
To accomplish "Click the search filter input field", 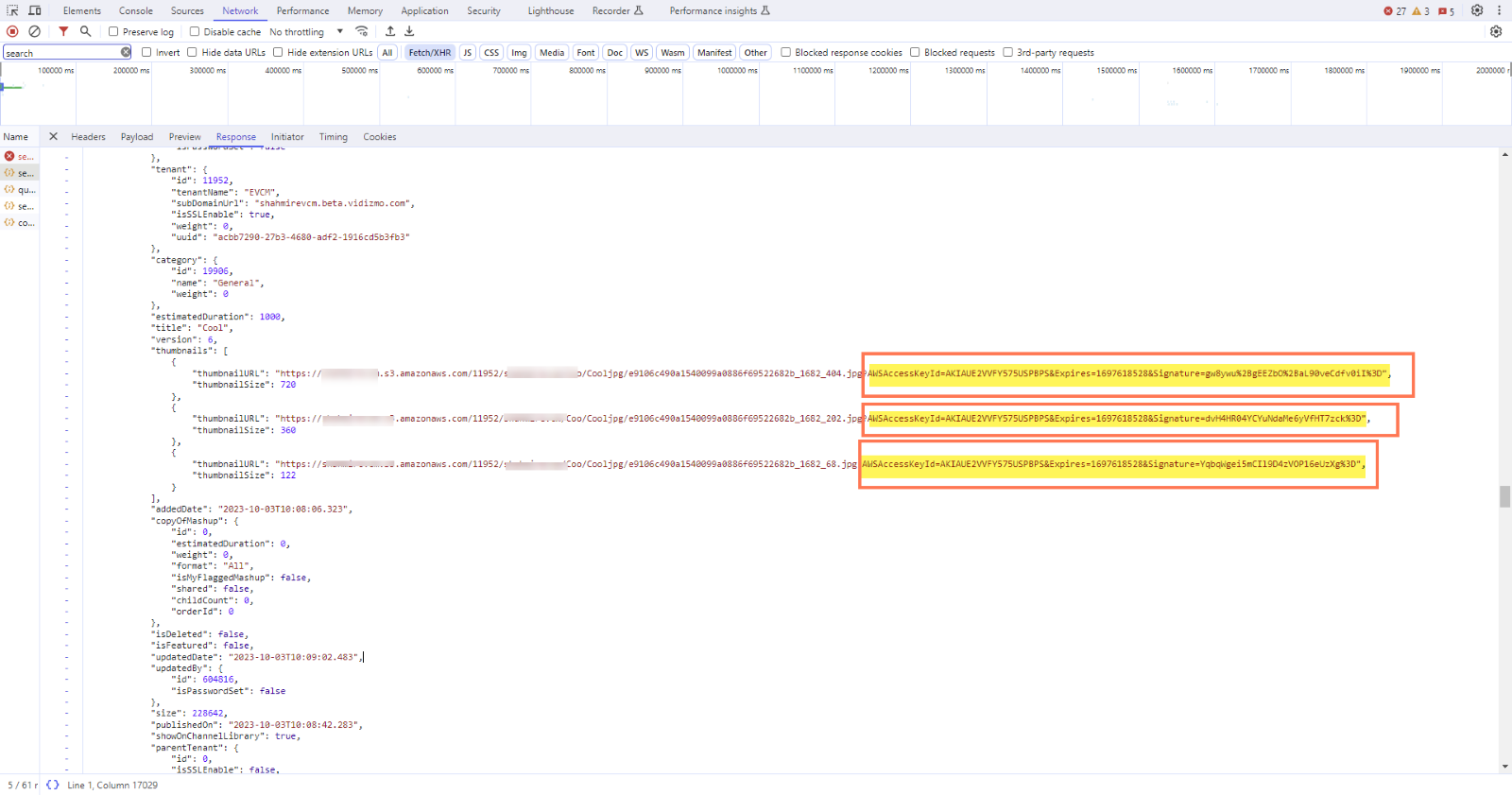I will (61, 53).
